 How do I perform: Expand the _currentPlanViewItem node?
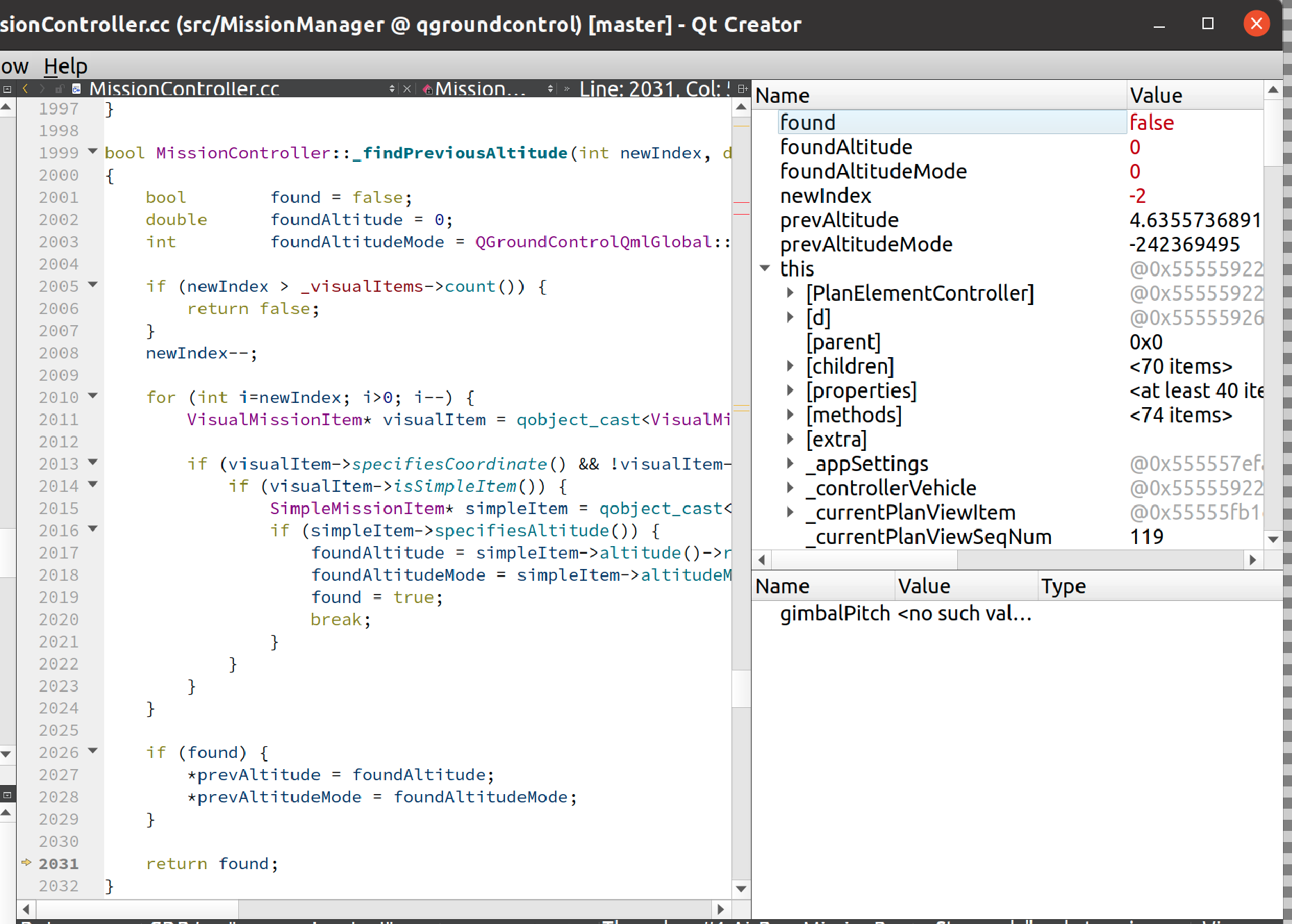(790, 512)
